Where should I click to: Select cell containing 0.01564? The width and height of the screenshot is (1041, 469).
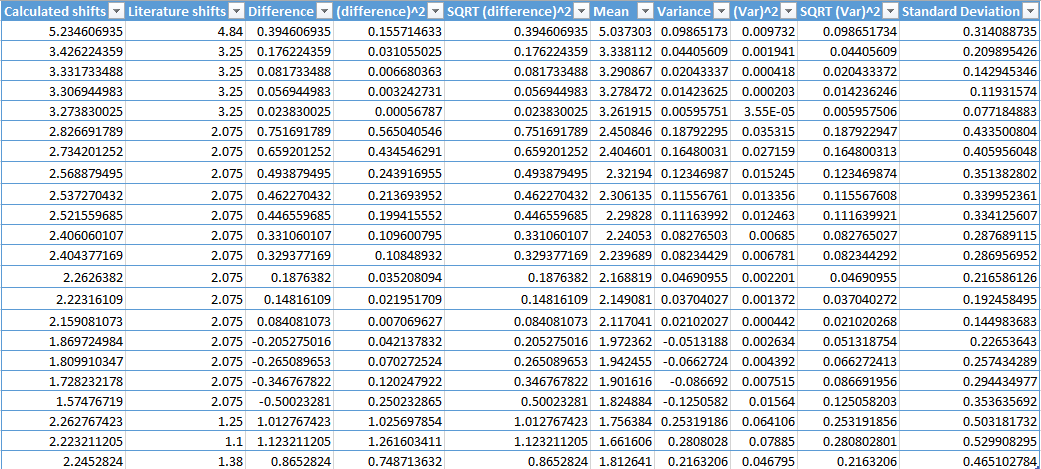pyautogui.click(x=764, y=403)
